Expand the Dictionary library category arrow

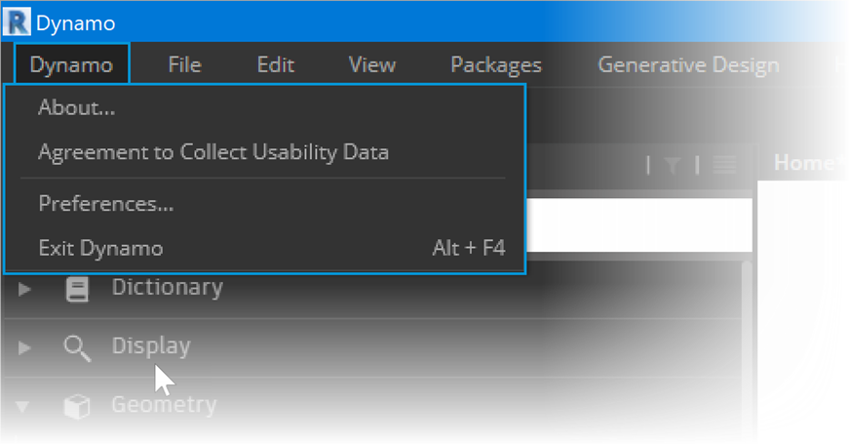(24, 289)
